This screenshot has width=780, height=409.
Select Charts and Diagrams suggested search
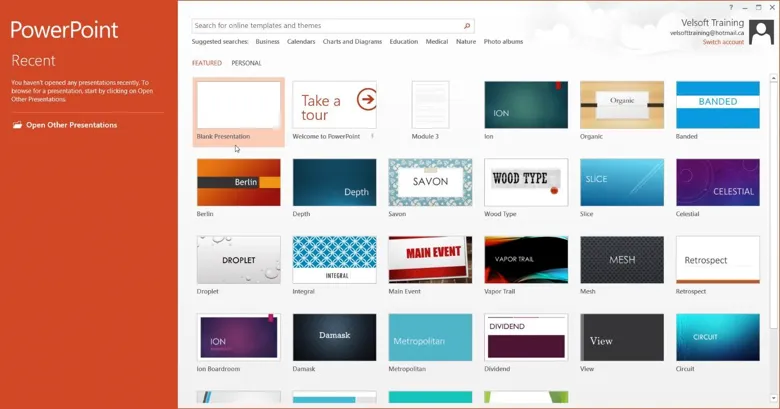(352, 42)
